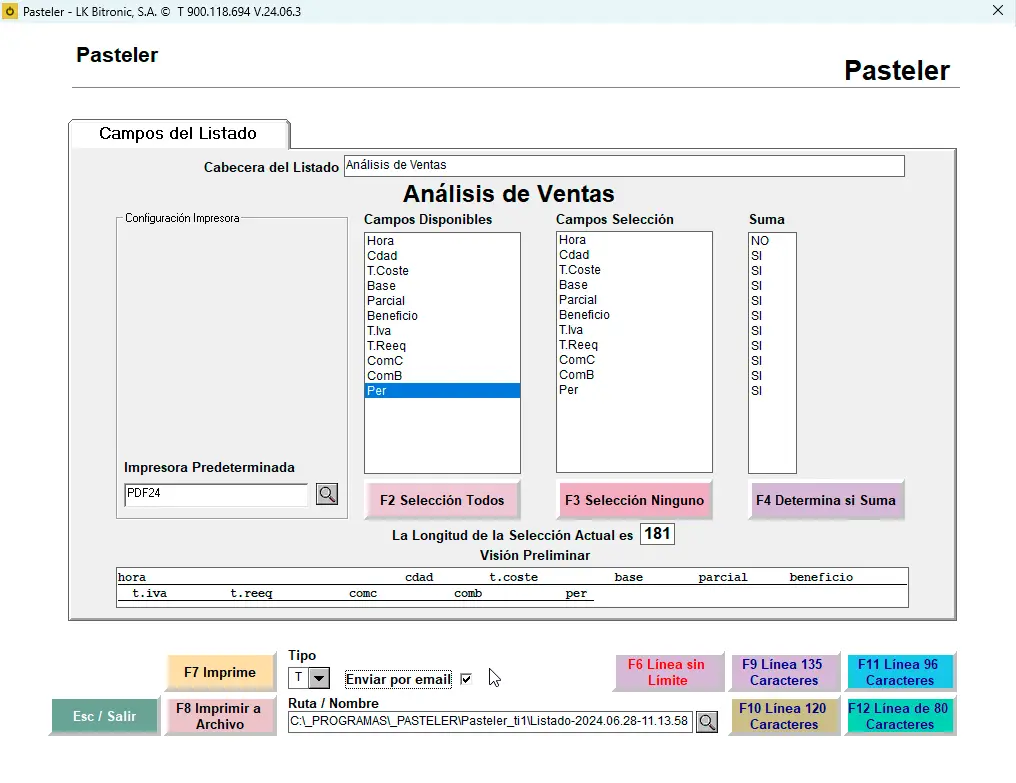Screen dimensions: 1016x783
Task: Select F9 Línea 135 Caracteres
Action: click(783, 672)
